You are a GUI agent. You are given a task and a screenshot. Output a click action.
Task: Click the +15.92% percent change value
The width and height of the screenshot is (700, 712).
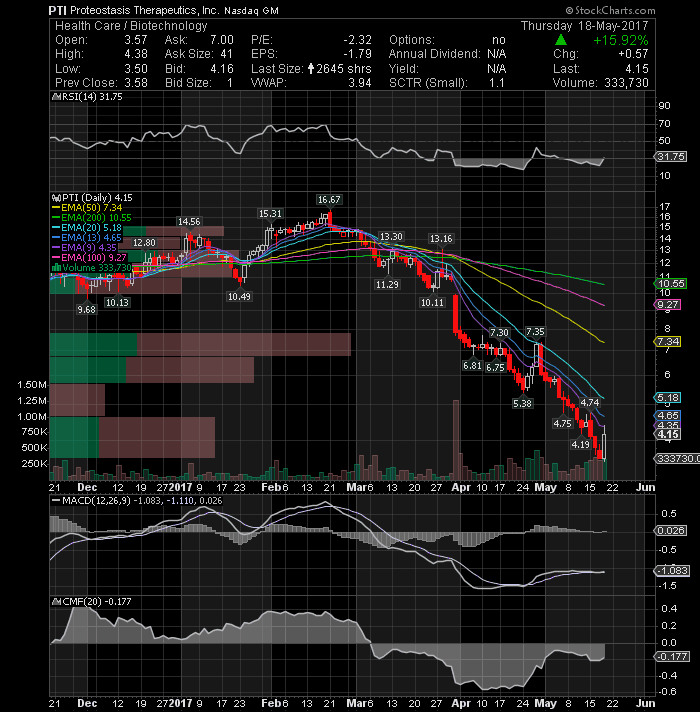(x=621, y=40)
